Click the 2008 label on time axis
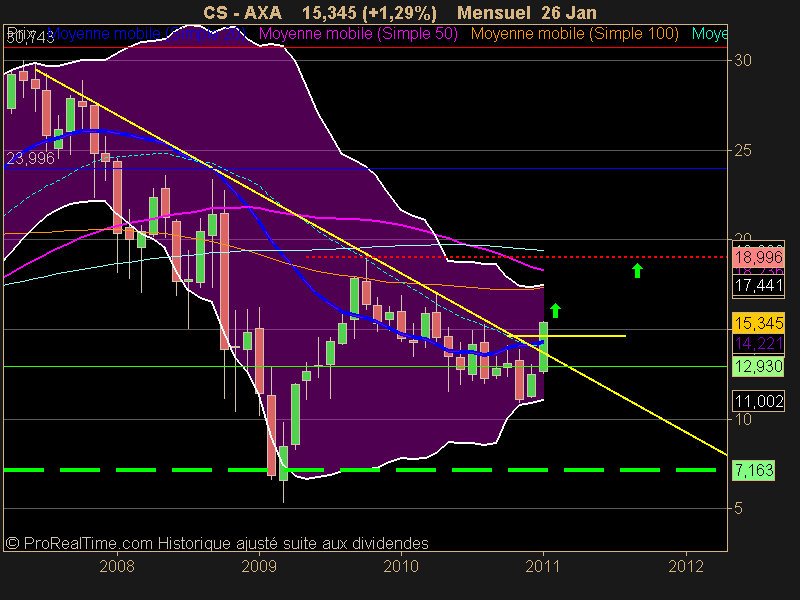This screenshot has height=600, width=800. click(117, 566)
